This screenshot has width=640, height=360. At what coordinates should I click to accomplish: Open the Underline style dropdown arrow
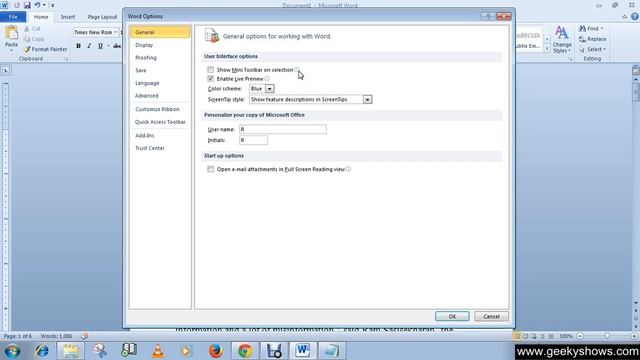(x=108, y=46)
